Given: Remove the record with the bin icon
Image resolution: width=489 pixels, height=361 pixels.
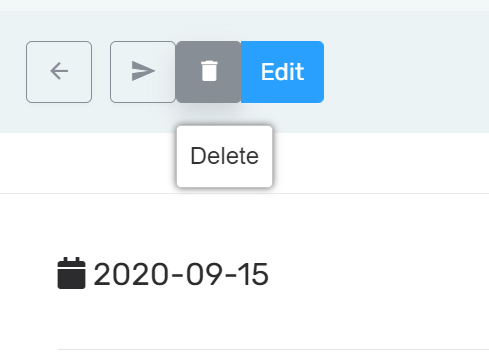Looking at the screenshot, I should coord(209,71).
